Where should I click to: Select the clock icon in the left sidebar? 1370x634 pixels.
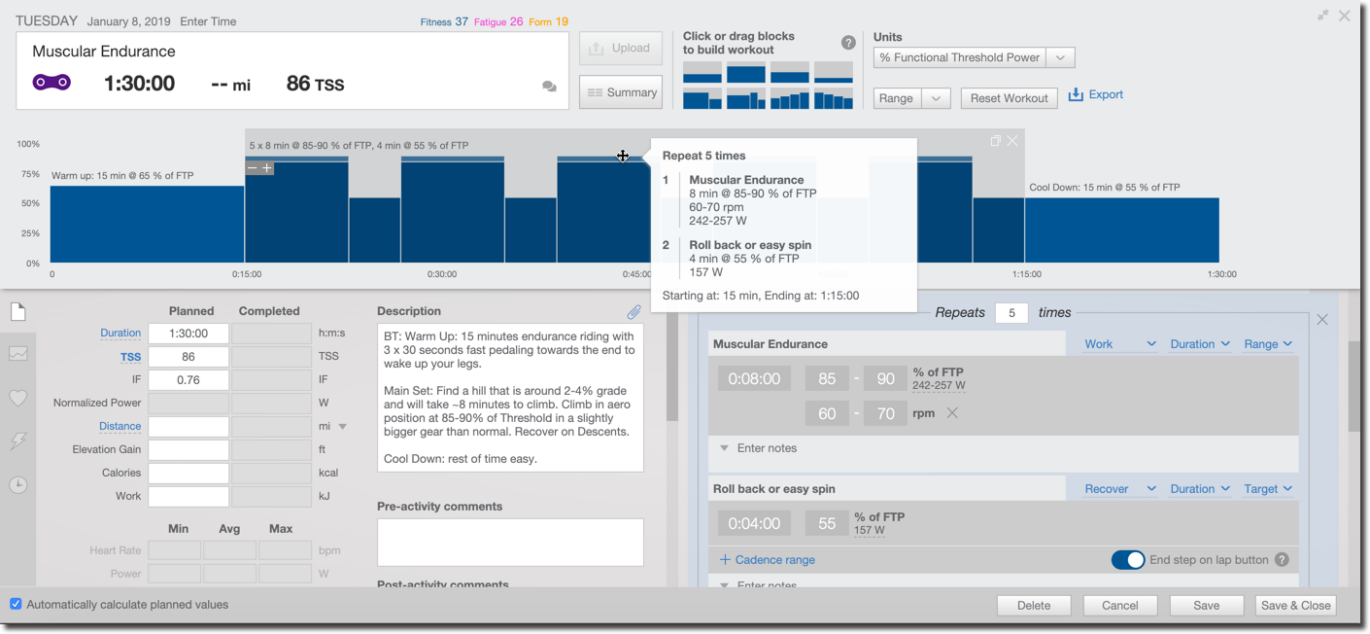click(17, 484)
